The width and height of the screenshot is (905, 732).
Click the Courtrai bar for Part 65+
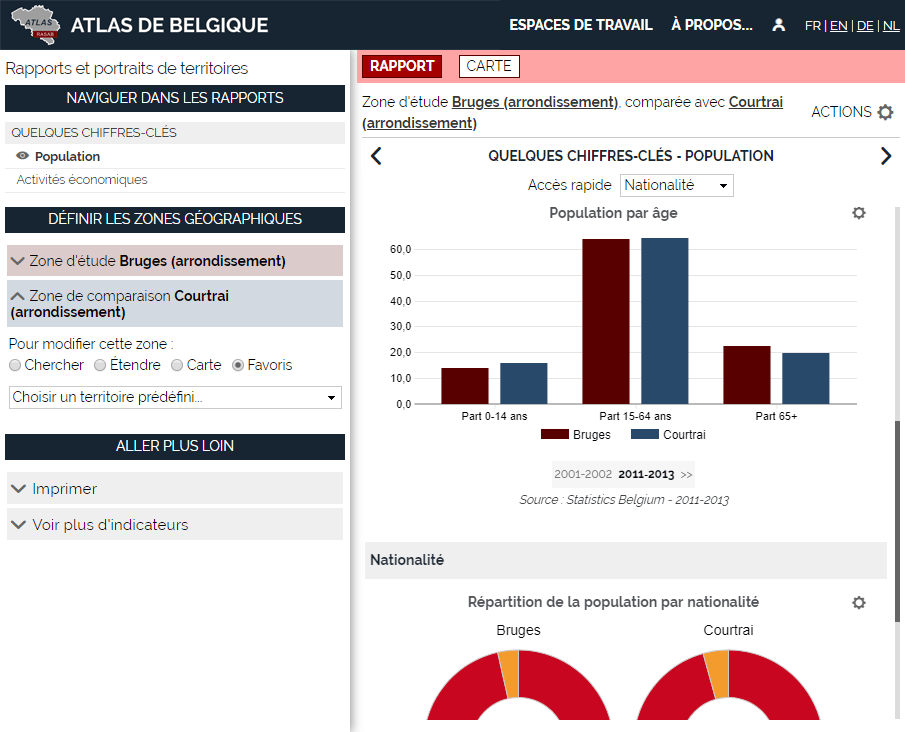tap(806, 379)
